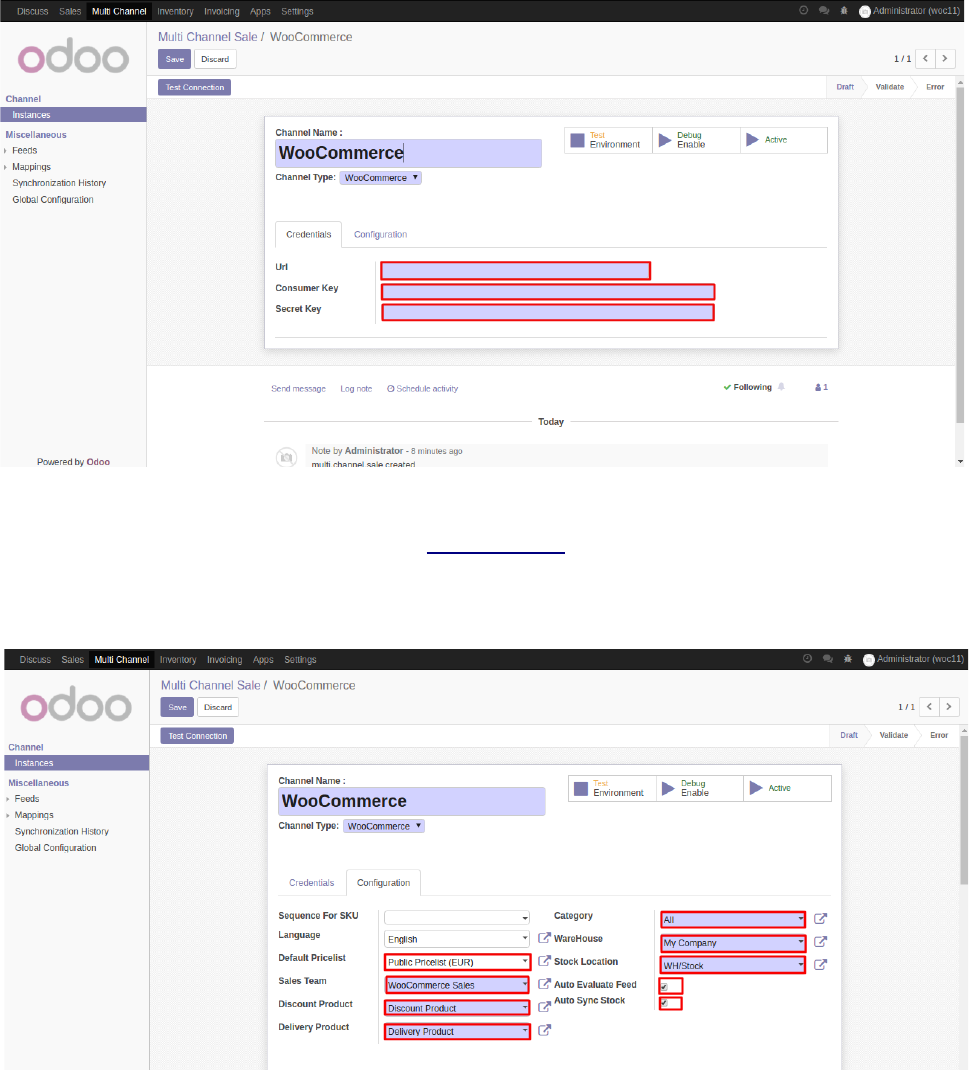The height and width of the screenshot is (1070, 969).
Task: Click the Schedule activity link
Action: pos(422,388)
